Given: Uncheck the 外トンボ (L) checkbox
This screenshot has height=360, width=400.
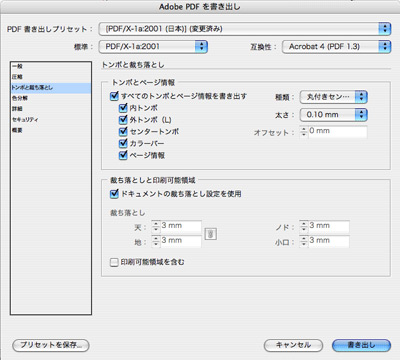Looking at the screenshot, I should pos(123,120).
